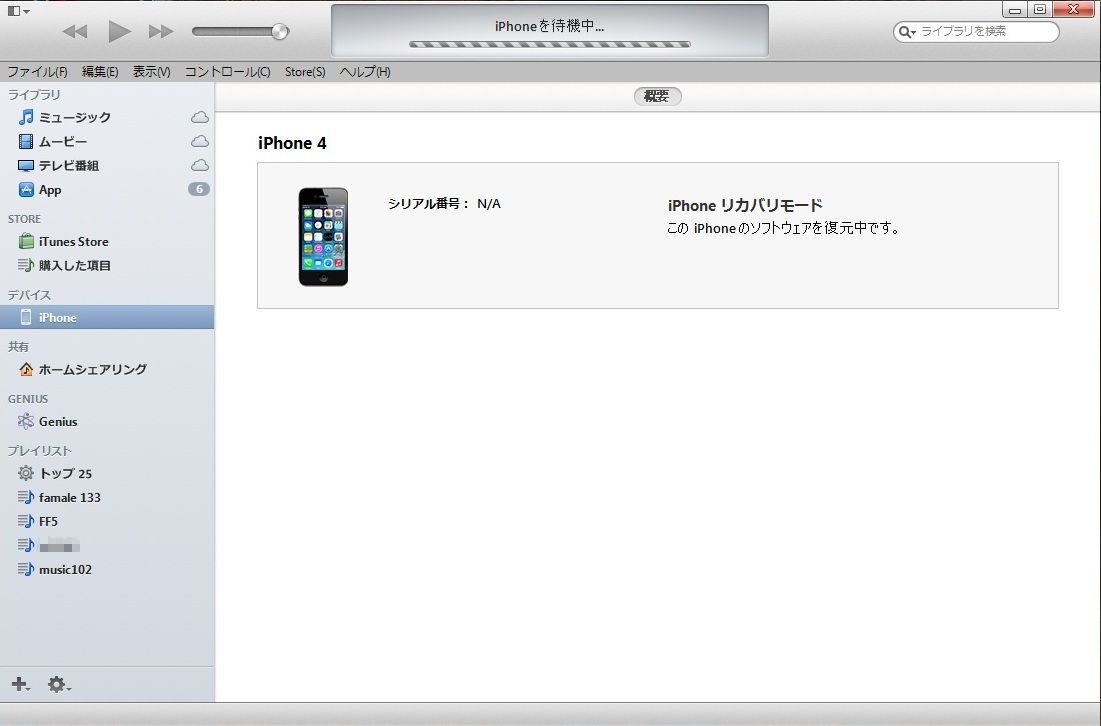Open the window menu icon top-left
This screenshot has height=726, width=1101.
(18, 11)
